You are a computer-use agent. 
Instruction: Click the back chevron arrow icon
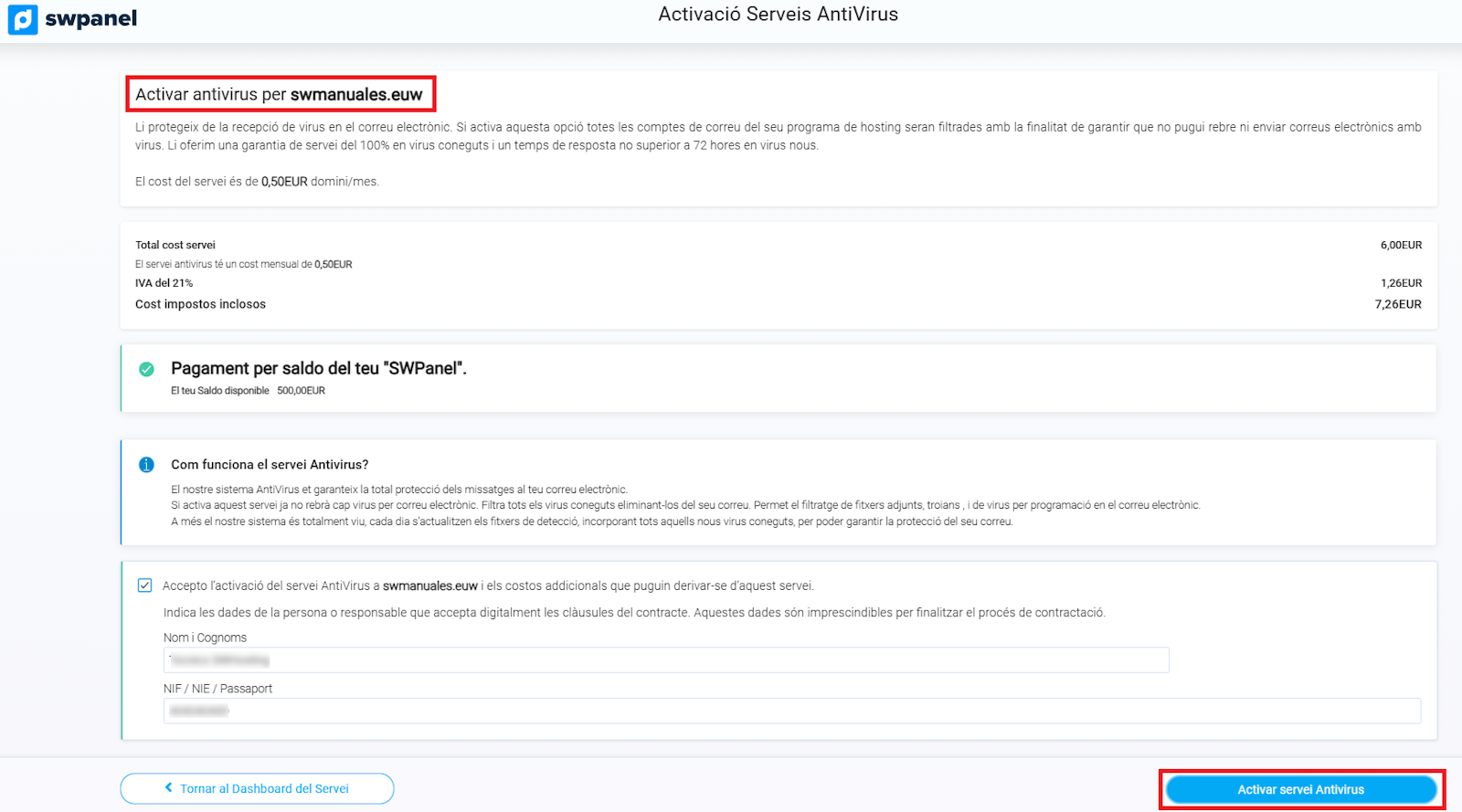[168, 787]
